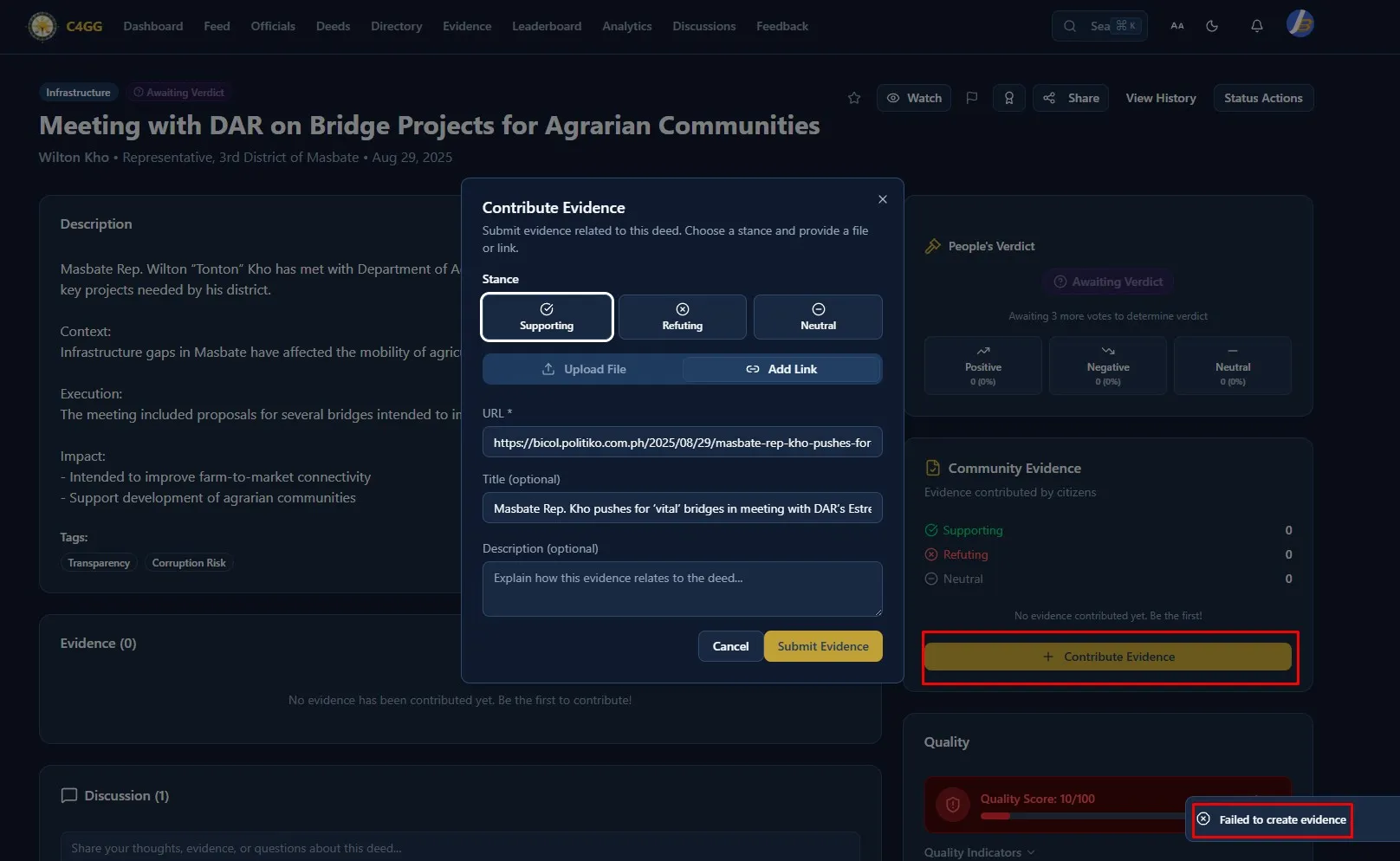This screenshot has height=861, width=1400.
Task: Click the AA text size icon
Action: point(1176,26)
